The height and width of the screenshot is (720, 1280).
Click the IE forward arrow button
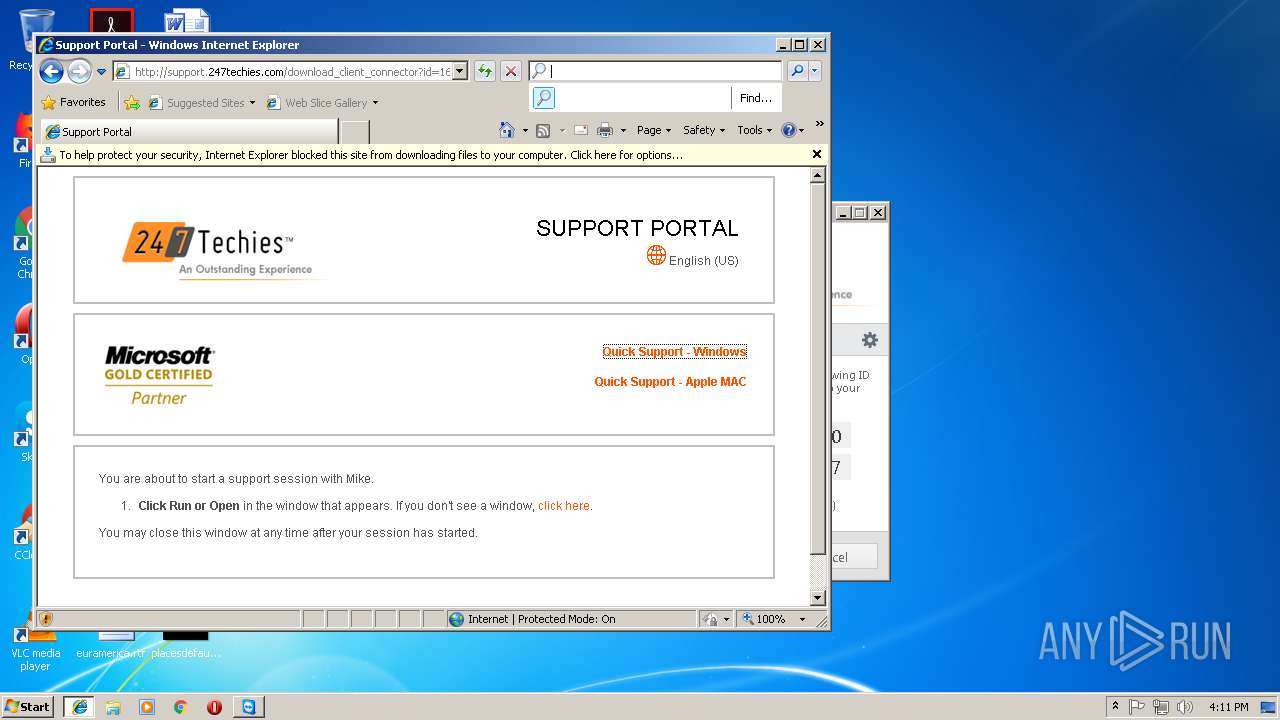click(x=79, y=71)
